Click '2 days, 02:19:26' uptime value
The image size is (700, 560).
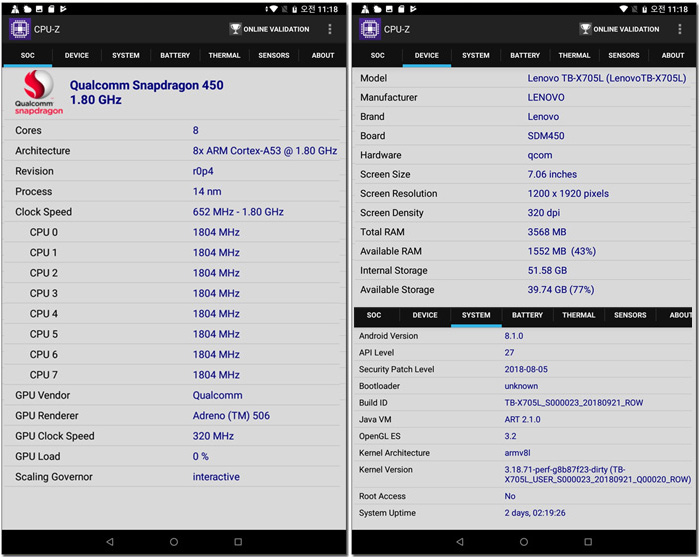point(535,513)
